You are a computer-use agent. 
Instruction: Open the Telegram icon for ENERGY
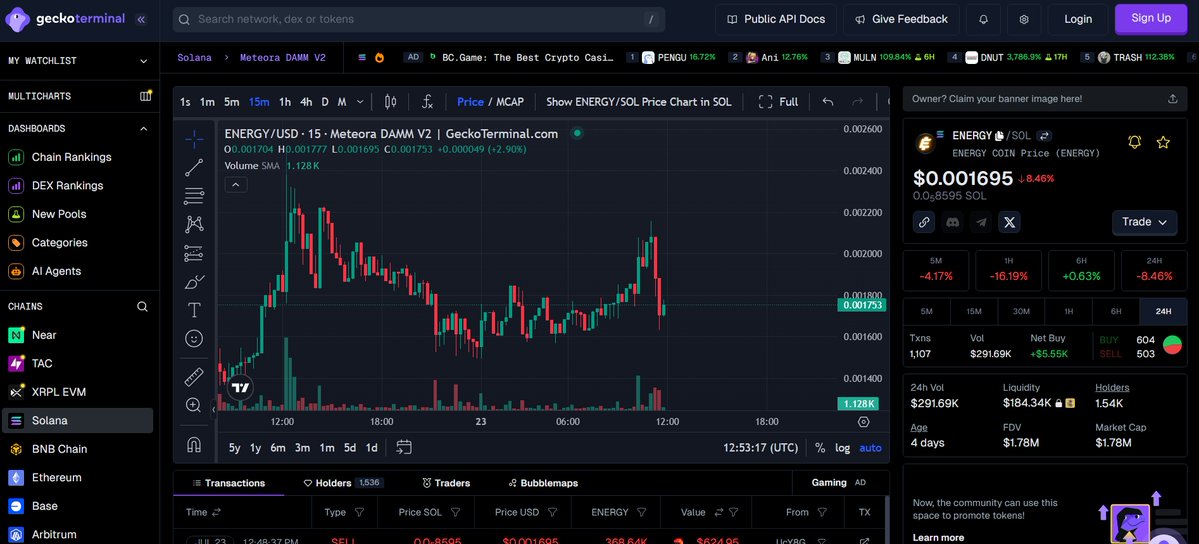click(981, 222)
